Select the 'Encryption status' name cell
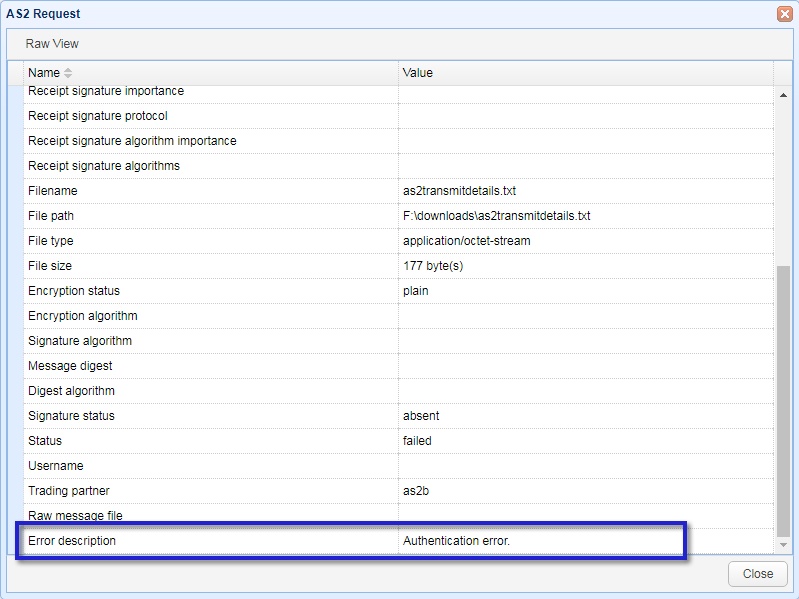The height and width of the screenshot is (599, 799). coord(211,291)
